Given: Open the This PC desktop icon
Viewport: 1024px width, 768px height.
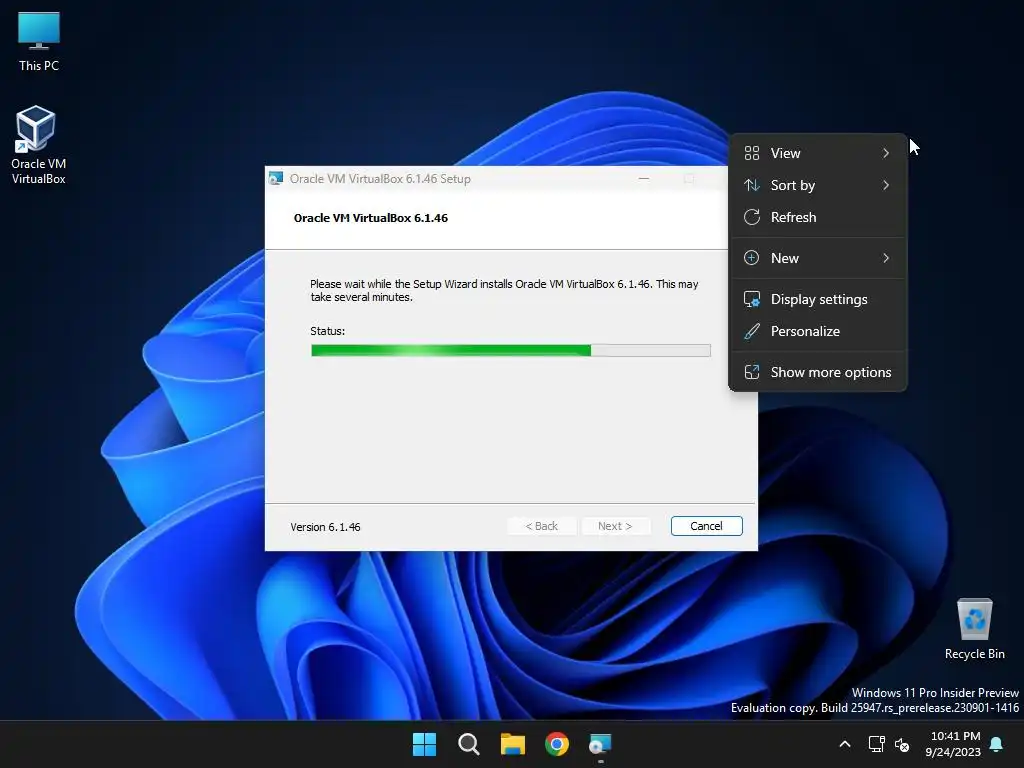Looking at the screenshot, I should click(39, 42).
